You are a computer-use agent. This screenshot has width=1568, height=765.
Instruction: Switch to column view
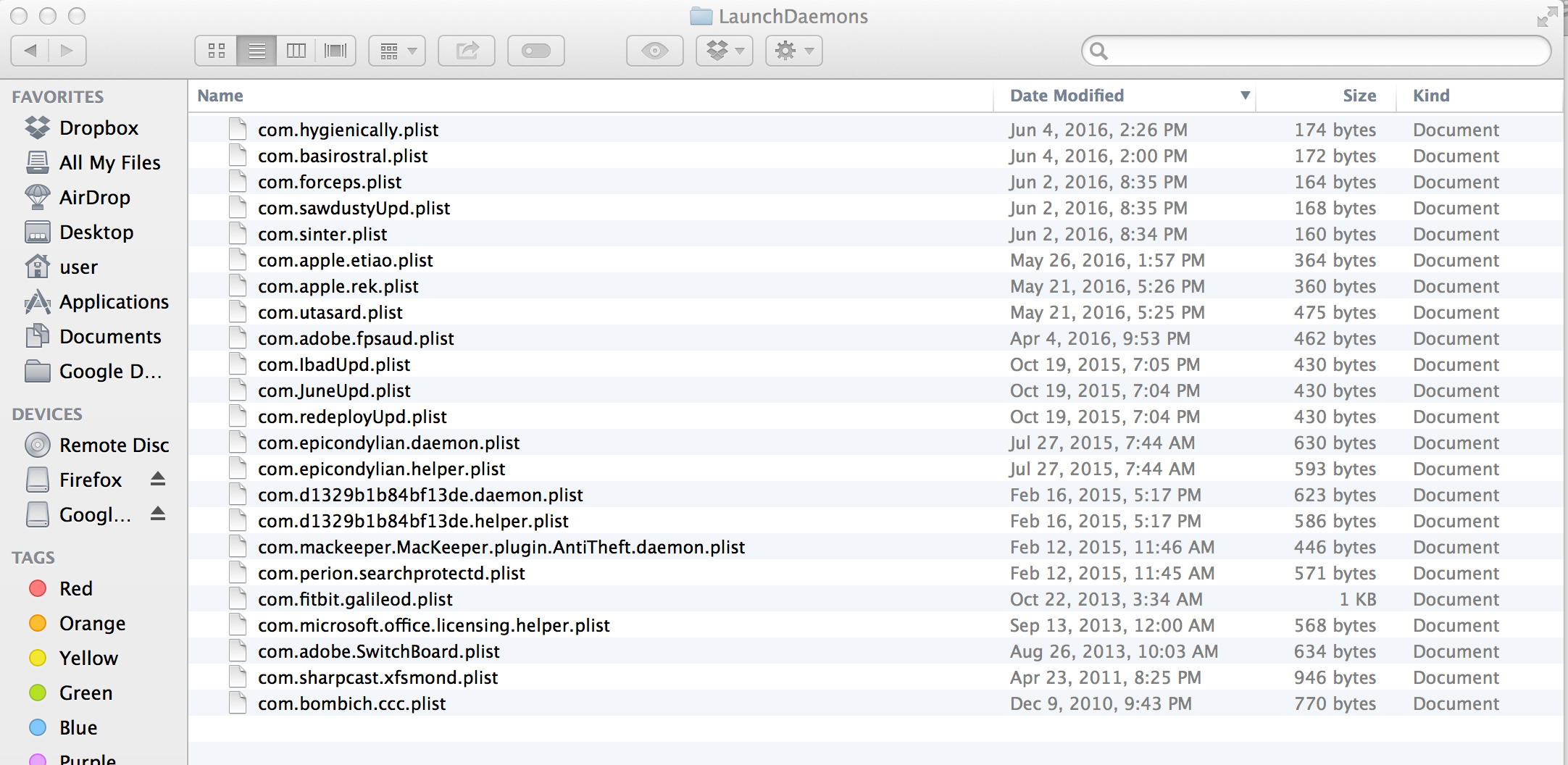(x=296, y=51)
